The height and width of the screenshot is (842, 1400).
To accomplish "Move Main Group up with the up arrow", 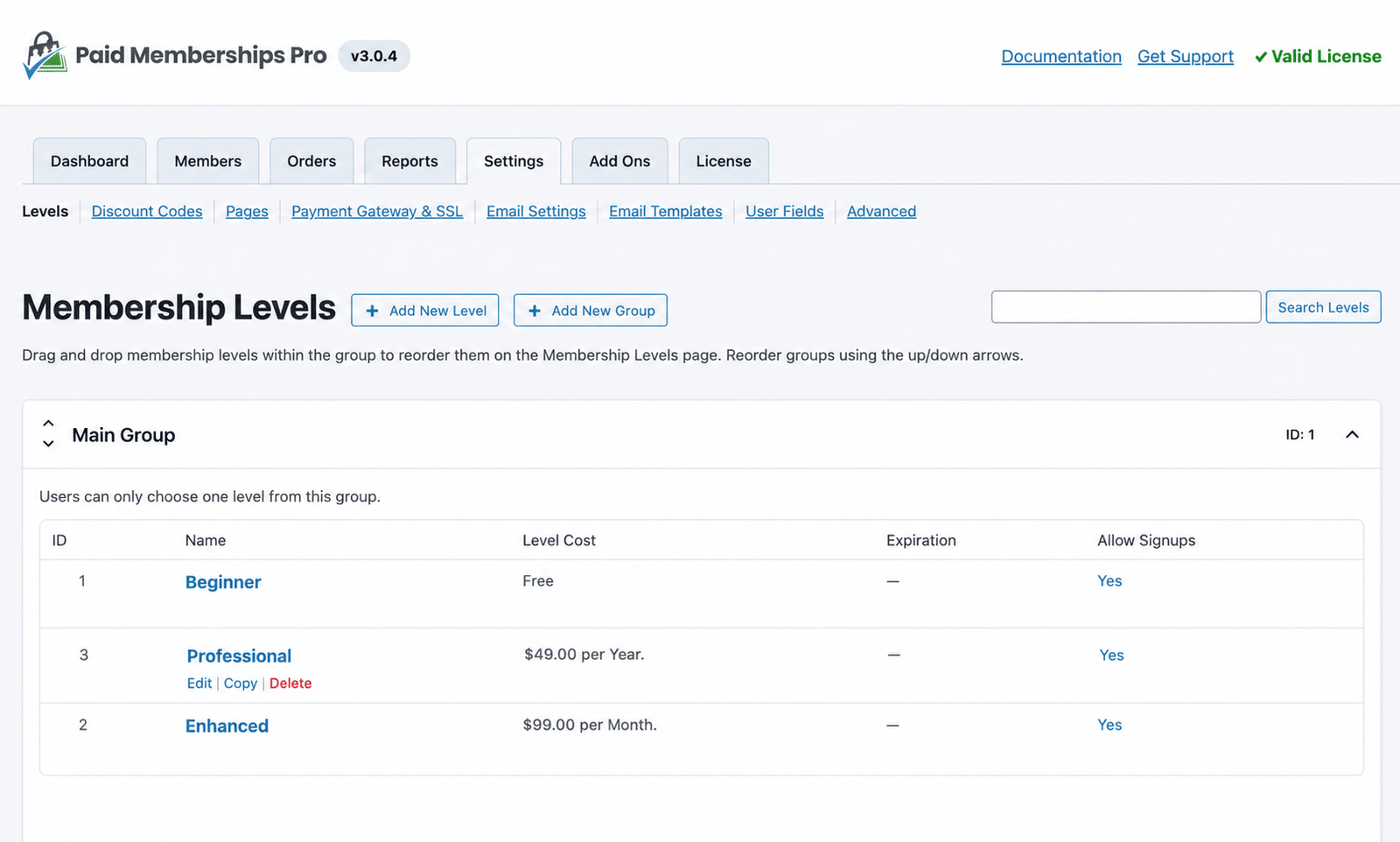I will click(48, 424).
